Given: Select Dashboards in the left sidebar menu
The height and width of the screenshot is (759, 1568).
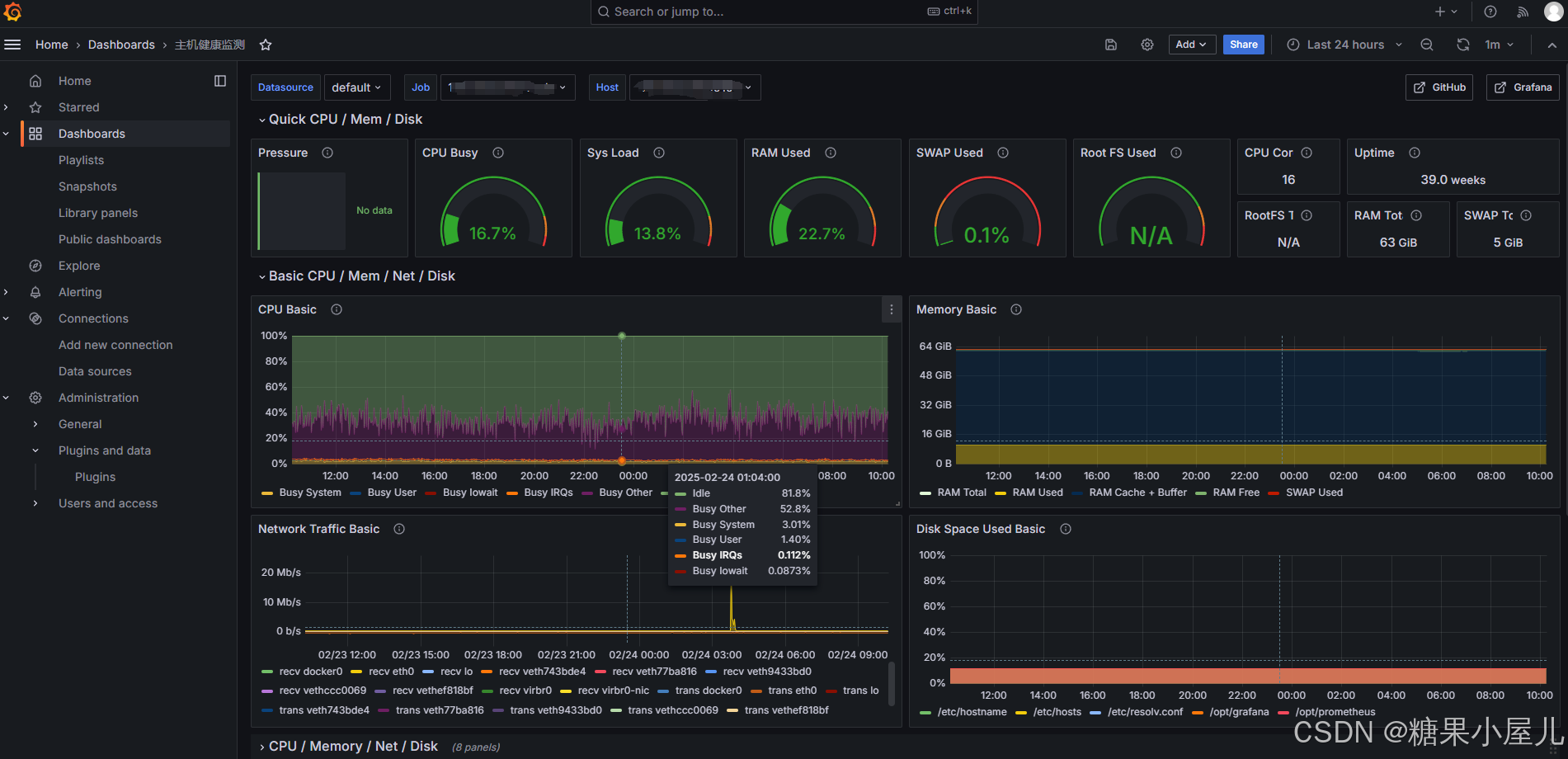Looking at the screenshot, I should pos(92,133).
